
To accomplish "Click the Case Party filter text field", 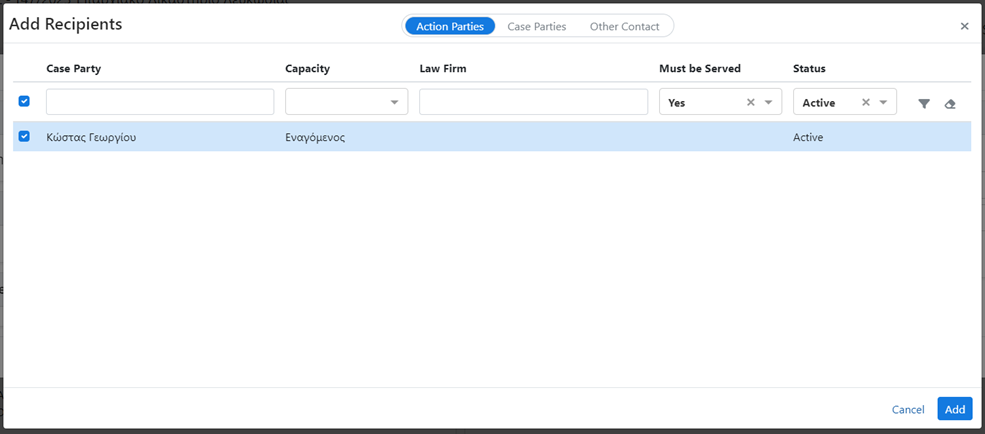I will tap(160, 102).
